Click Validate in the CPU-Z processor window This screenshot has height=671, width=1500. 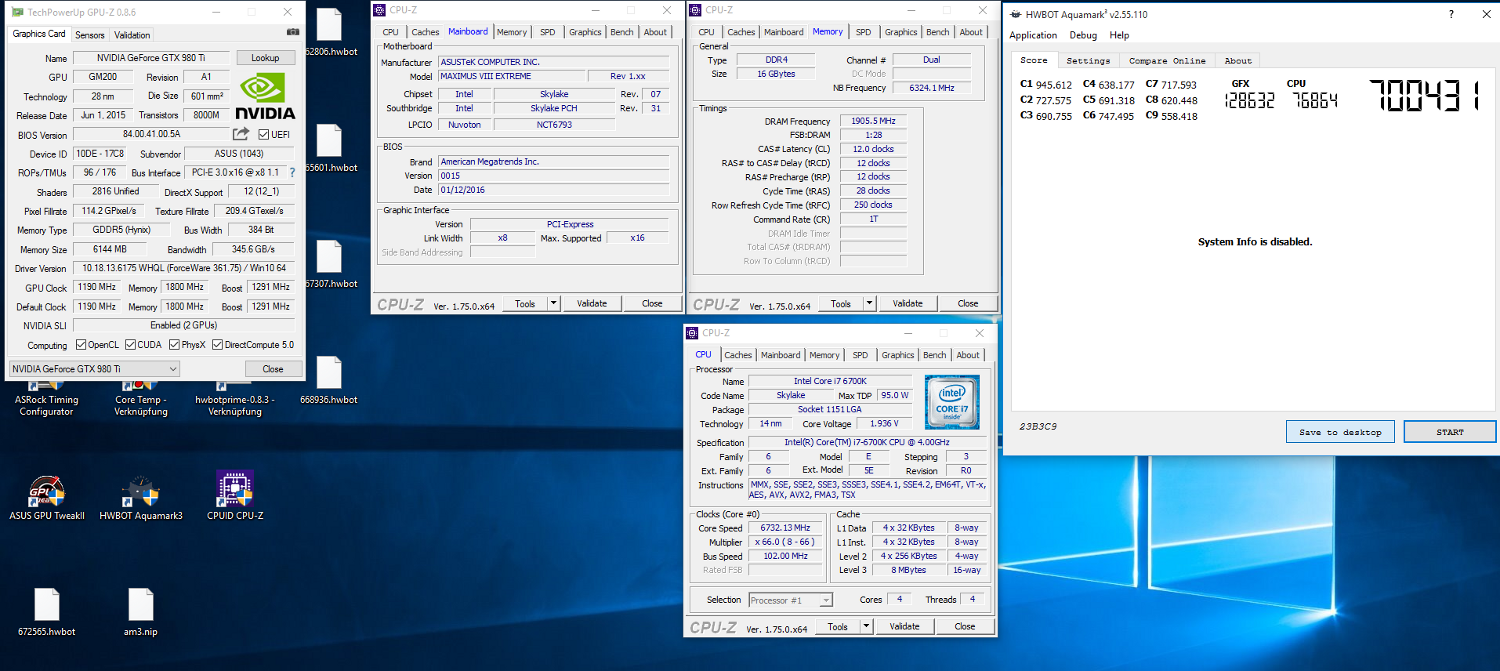[x=904, y=626]
